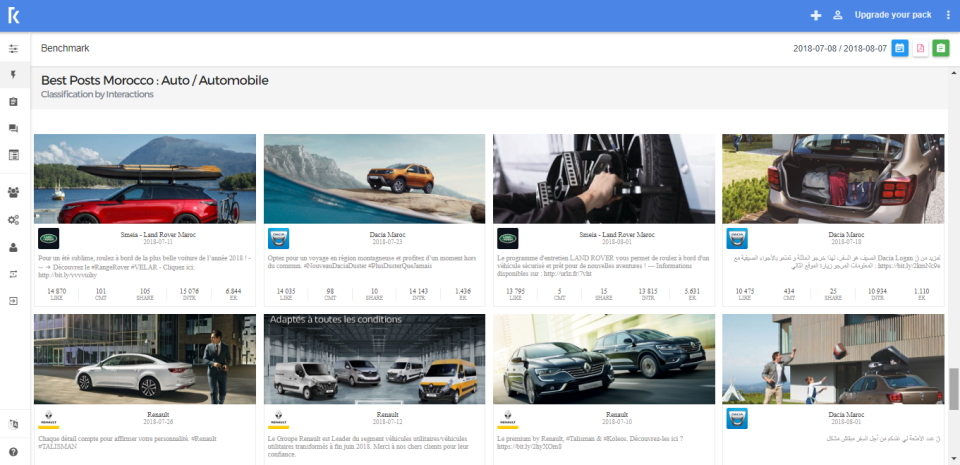Open the three-dot more options menu
The width and height of the screenshot is (960, 465).
pyautogui.click(x=948, y=15)
